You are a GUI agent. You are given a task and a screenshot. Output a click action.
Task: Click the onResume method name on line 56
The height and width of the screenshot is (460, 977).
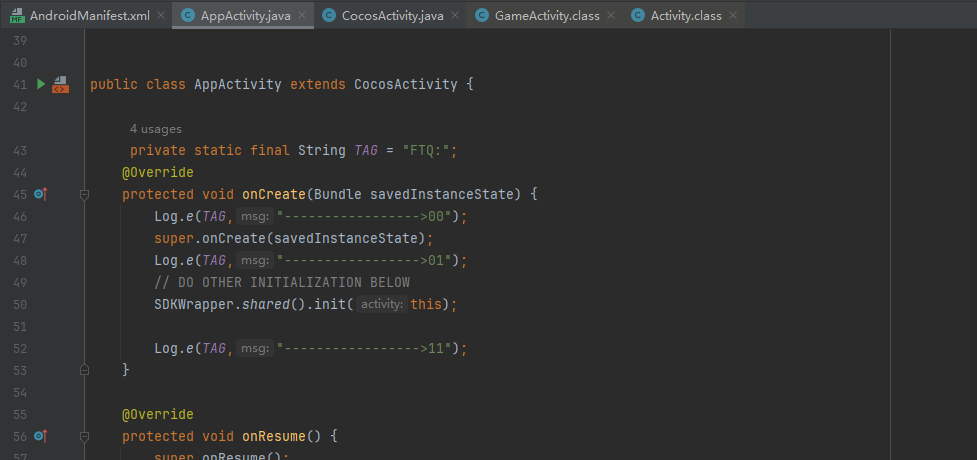(274, 436)
